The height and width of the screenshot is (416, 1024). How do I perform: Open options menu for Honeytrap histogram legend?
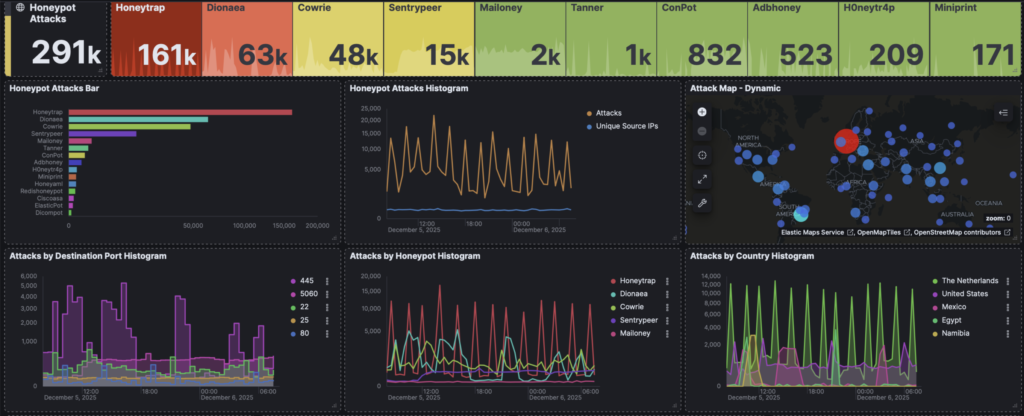coord(669,281)
